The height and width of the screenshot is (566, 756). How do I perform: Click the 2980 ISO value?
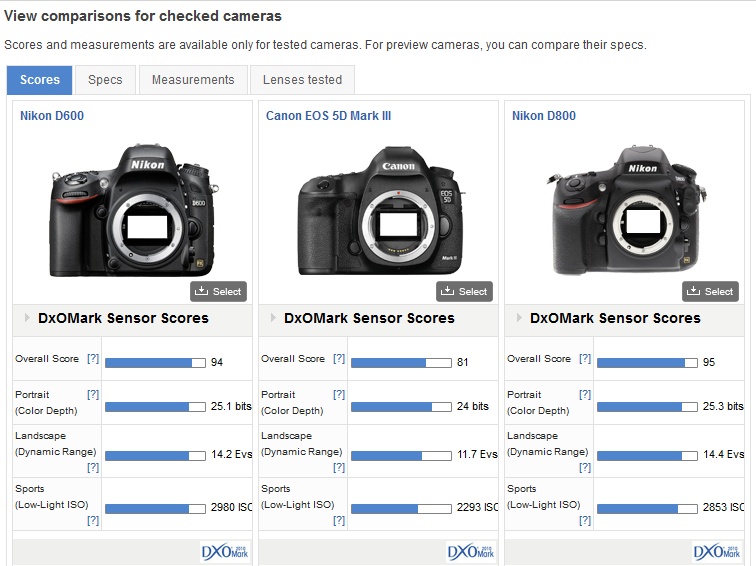point(231,508)
